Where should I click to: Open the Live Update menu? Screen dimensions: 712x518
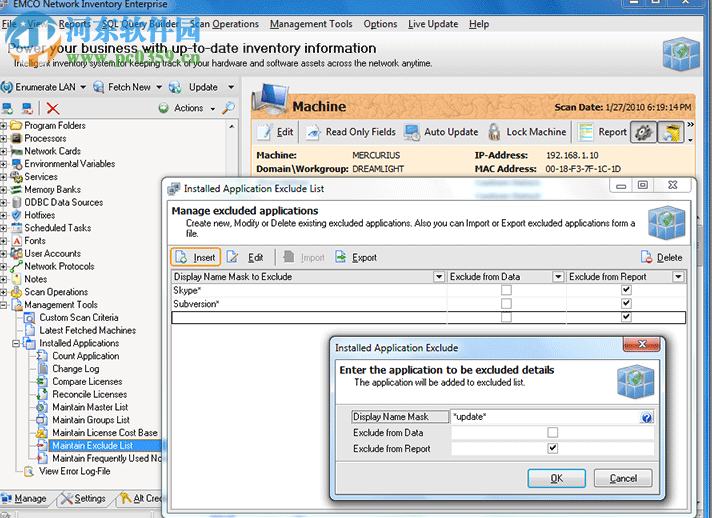(433, 24)
